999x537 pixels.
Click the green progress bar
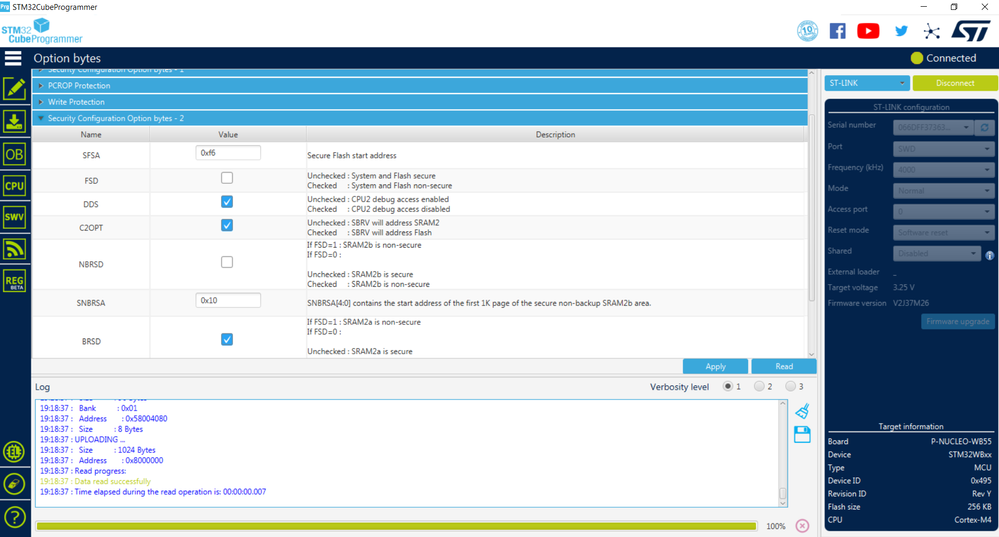click(396, 526)
